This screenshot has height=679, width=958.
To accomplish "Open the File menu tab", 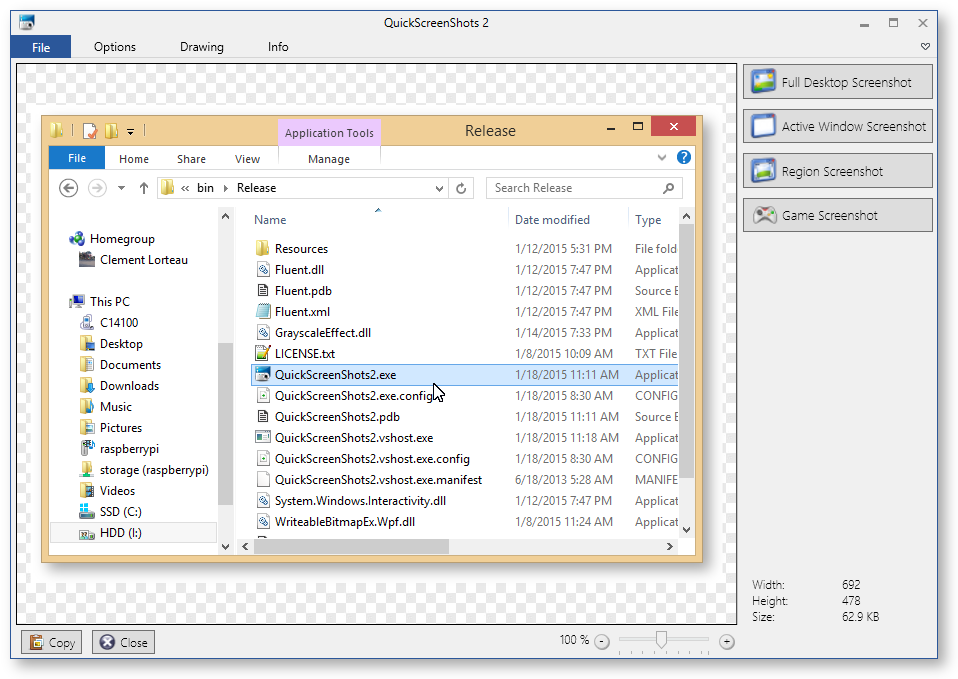I will tap(41, 47).
